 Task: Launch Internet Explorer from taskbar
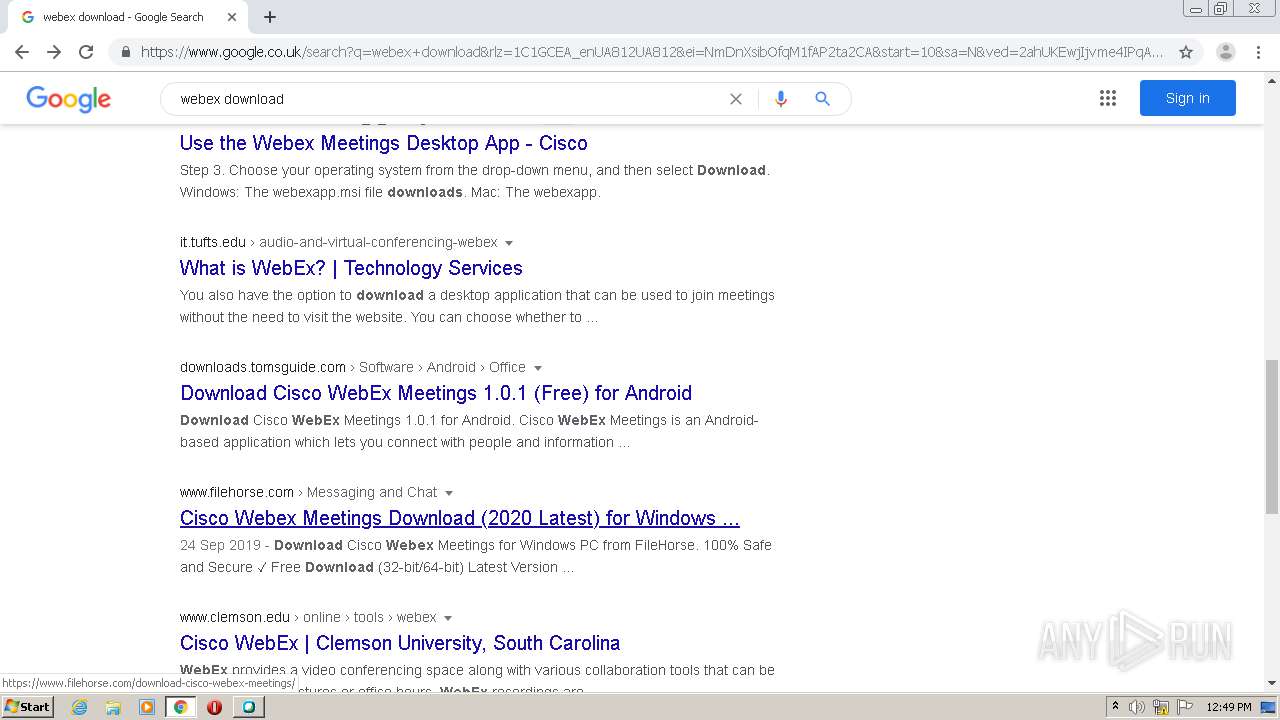(80, 707)
